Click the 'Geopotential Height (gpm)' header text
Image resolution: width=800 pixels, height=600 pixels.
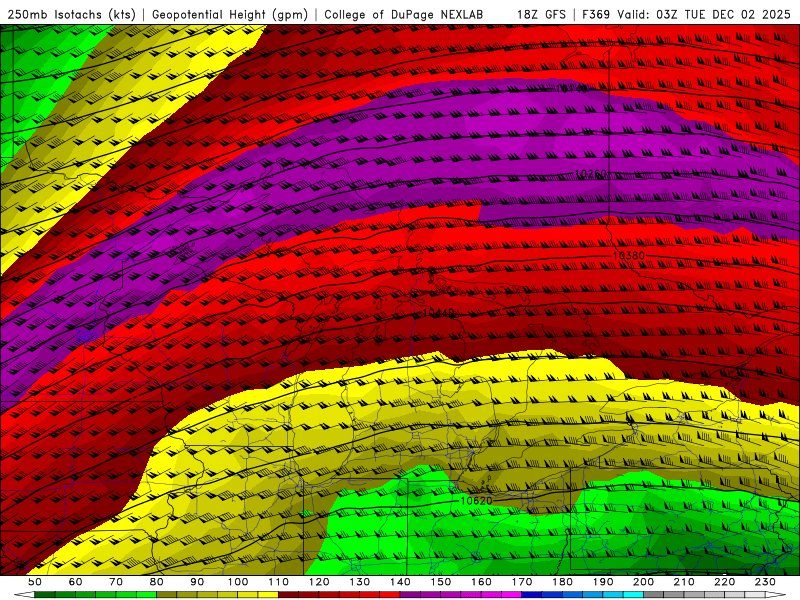coord(230,15)
